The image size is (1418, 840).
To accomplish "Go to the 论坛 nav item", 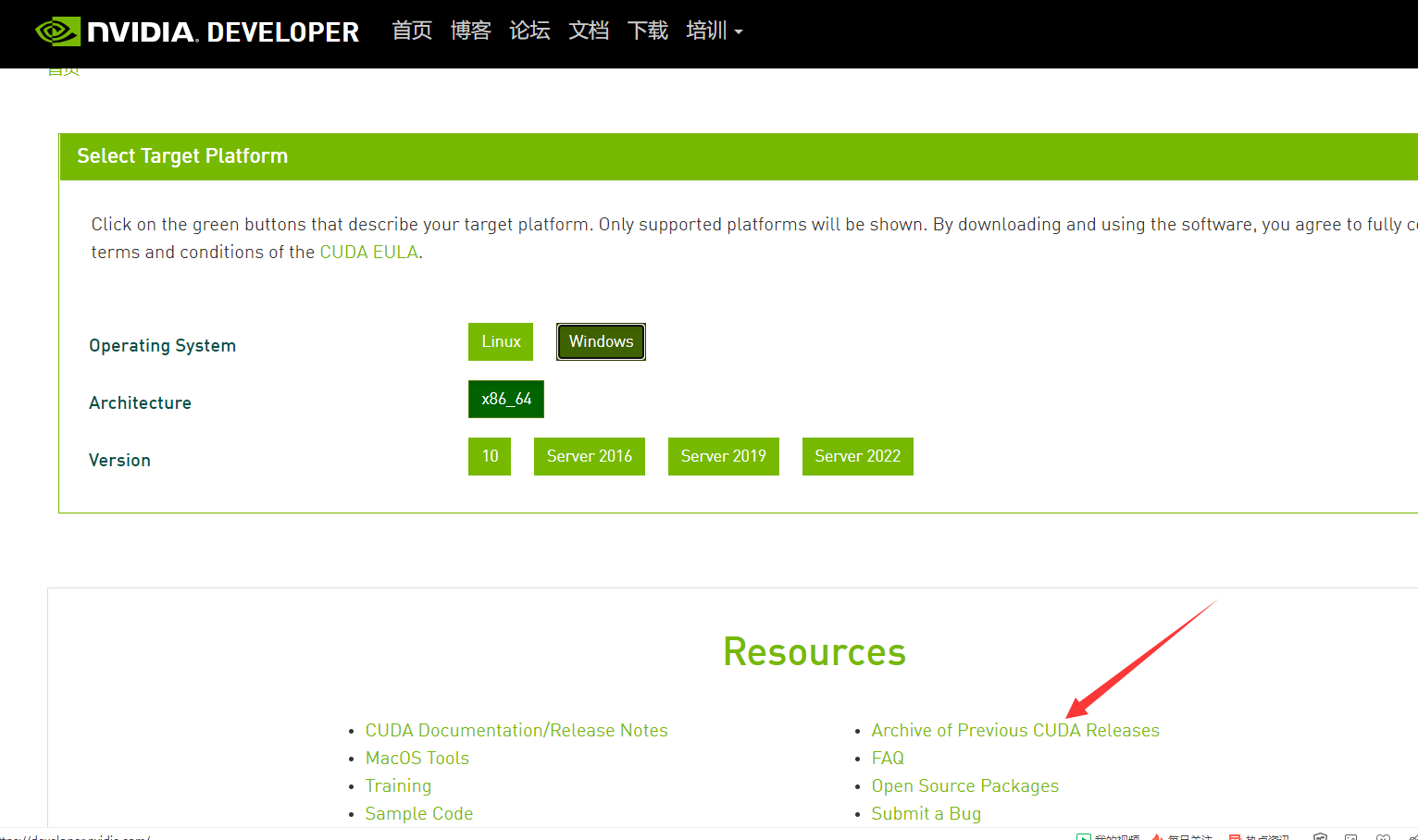I will click(529, 31).
